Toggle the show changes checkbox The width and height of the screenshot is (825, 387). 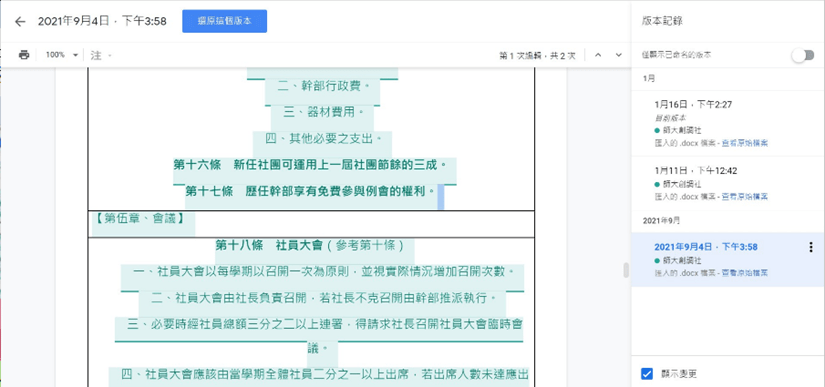tap(647, 374)
